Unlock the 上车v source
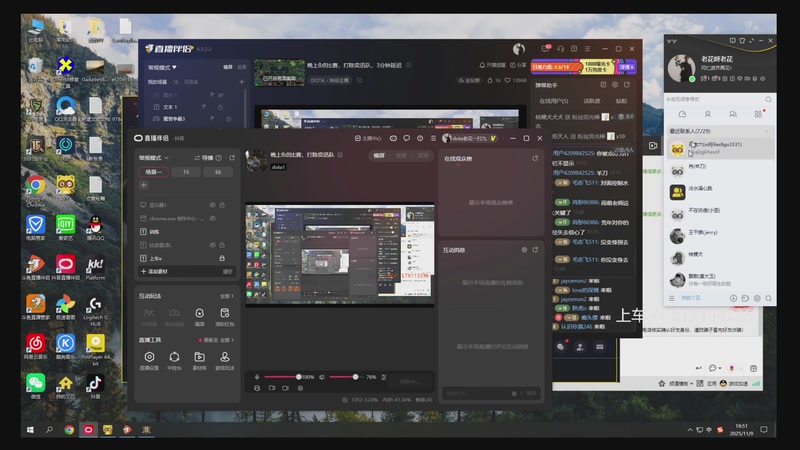 (x=222, y=258)
